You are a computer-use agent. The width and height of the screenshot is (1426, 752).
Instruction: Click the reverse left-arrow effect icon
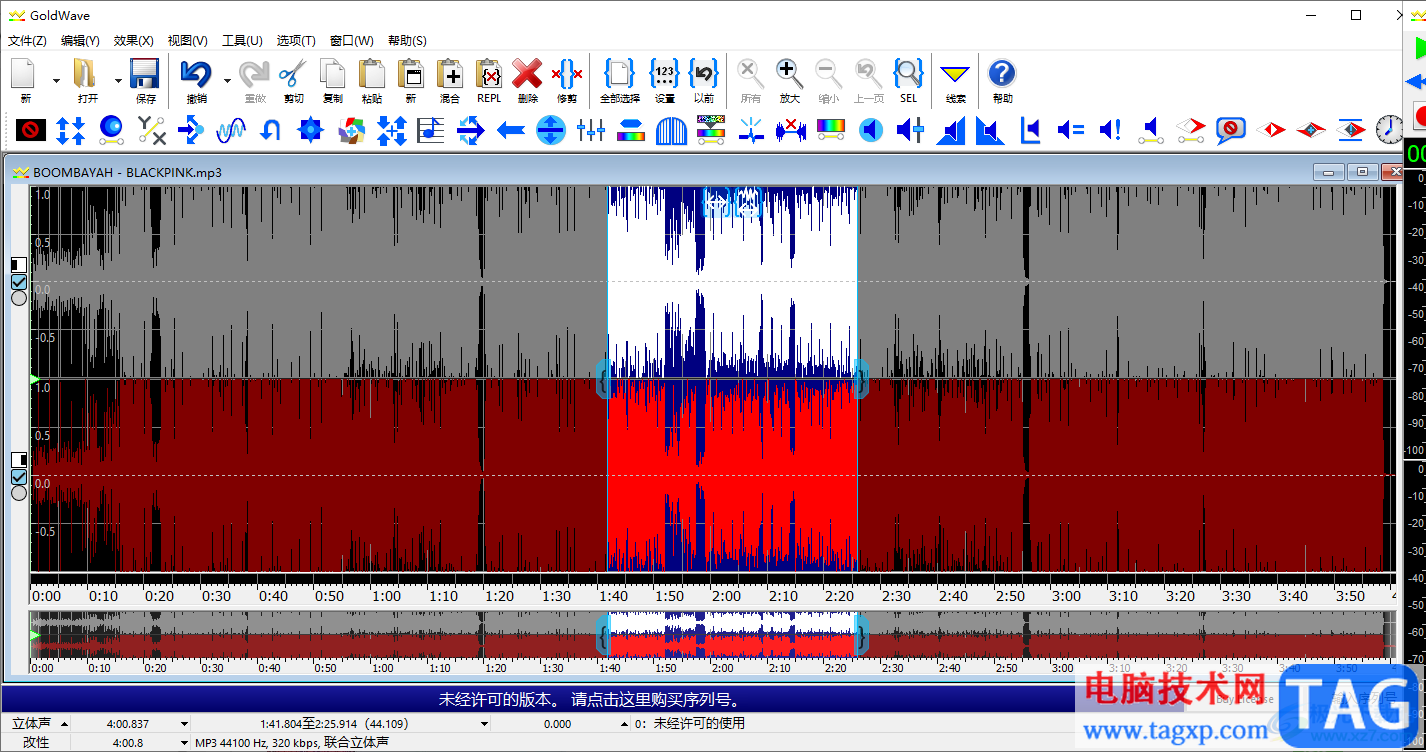[x=511, y=129]
